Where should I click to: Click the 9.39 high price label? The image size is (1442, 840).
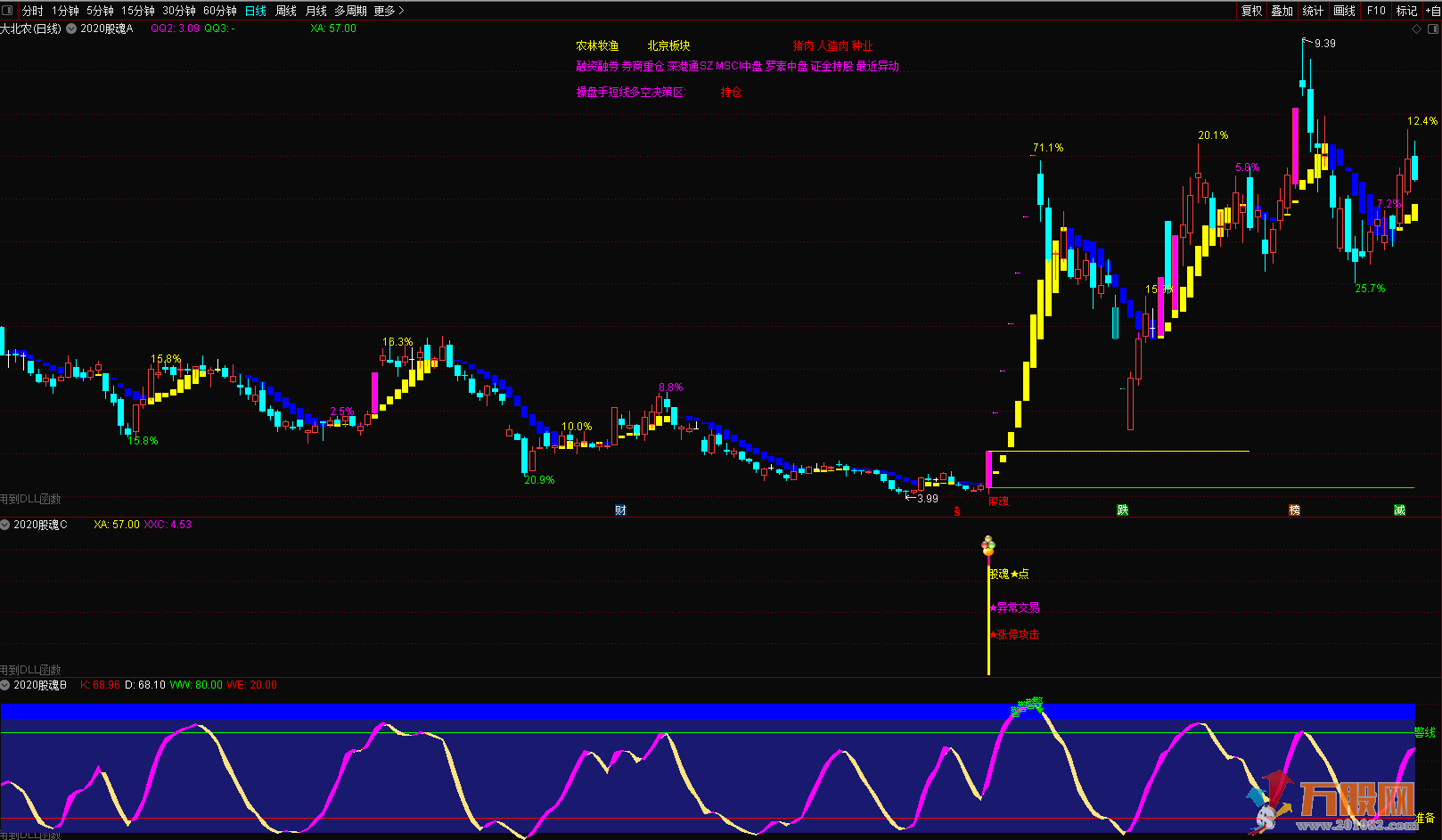click(x=1325, y=43)
